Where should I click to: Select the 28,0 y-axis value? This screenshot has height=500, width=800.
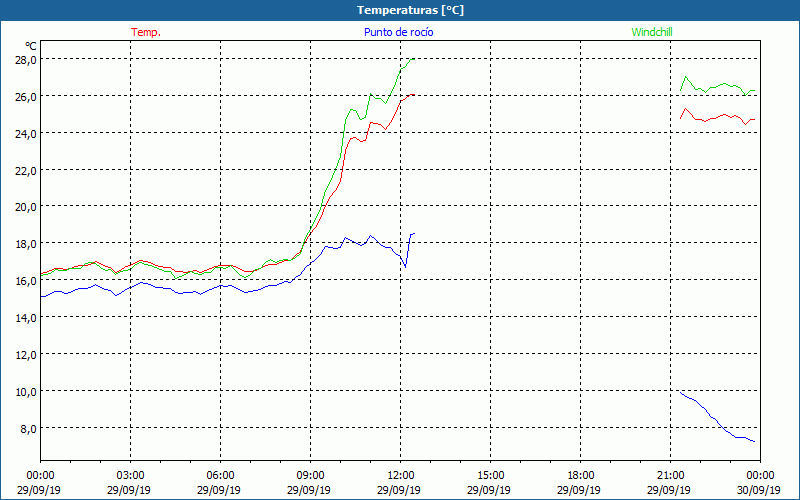tap(26, 60)
